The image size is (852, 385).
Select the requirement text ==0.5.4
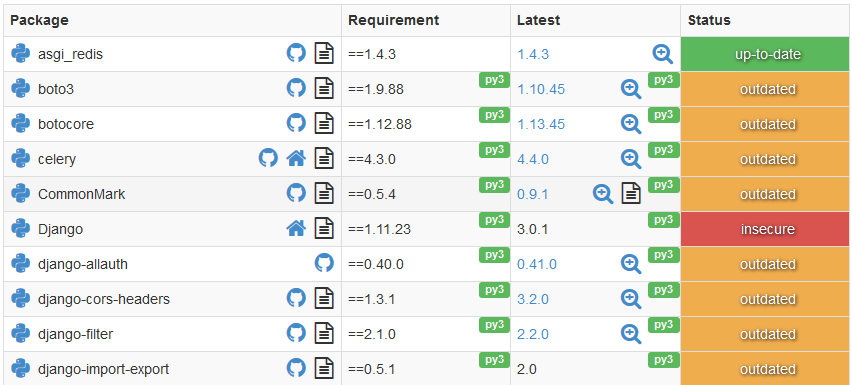click(372, 194)
